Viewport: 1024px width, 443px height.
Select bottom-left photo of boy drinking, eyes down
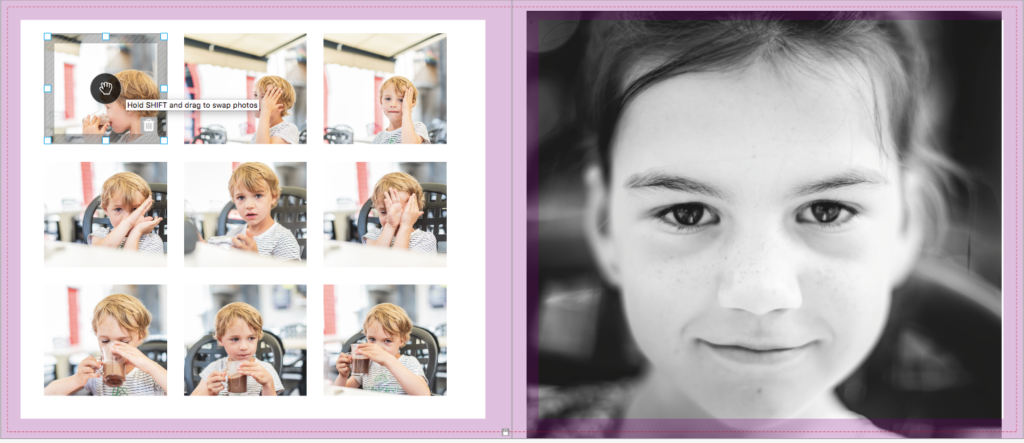click(105, 340)
